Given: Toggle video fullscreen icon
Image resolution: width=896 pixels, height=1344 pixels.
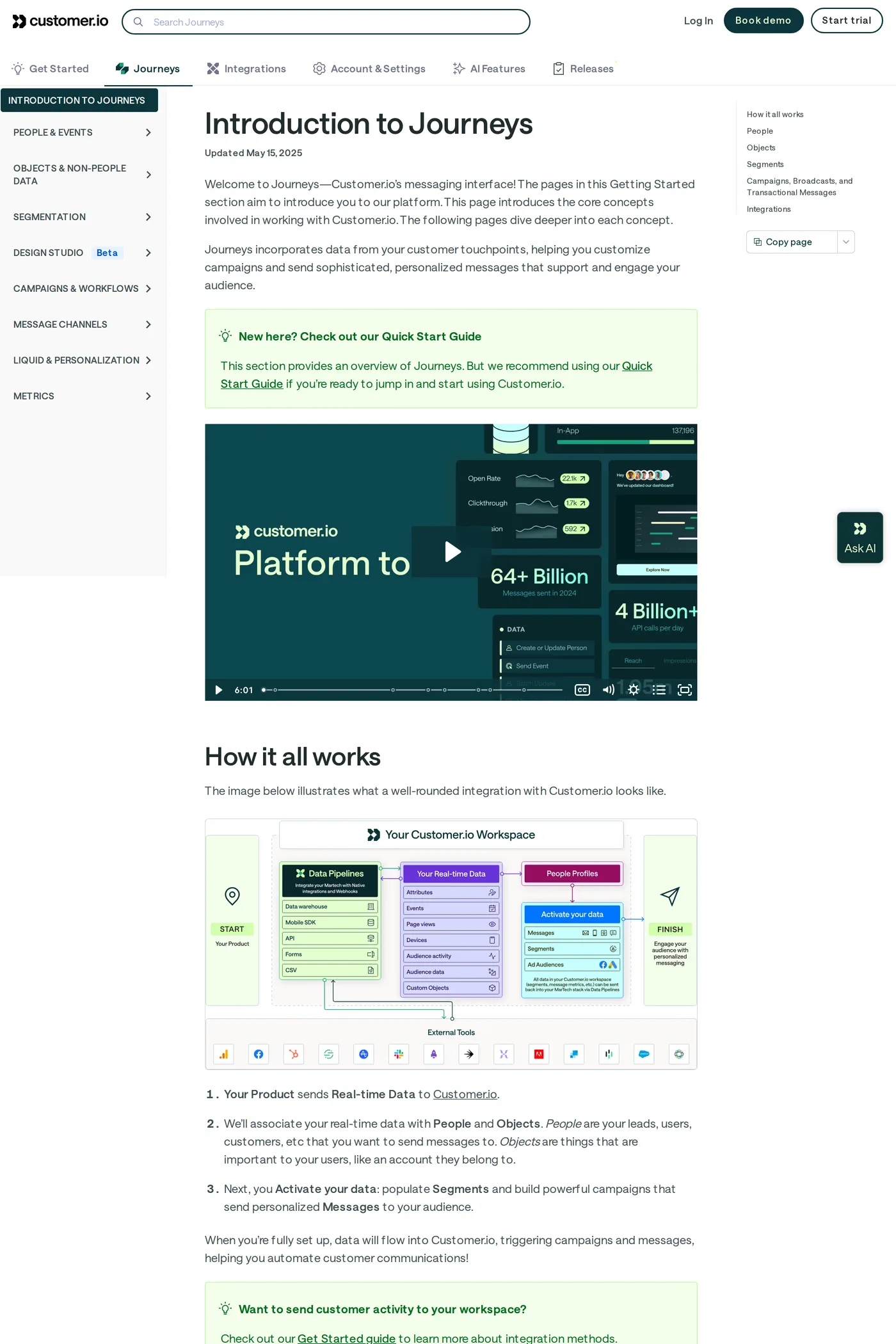Looking at the screenshot, I should [685, 690].
